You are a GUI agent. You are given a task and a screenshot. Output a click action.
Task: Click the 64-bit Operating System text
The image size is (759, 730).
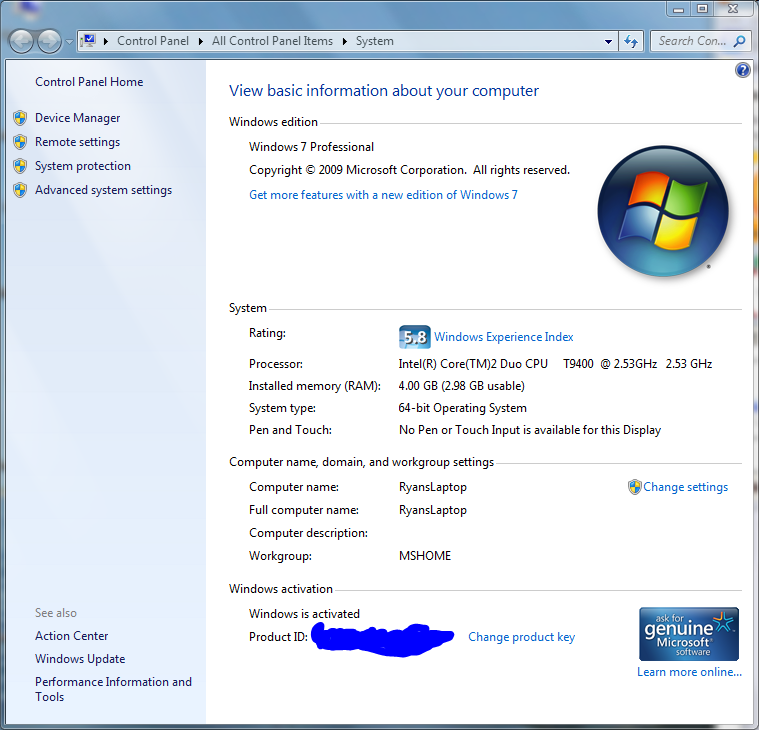point(462,408)
